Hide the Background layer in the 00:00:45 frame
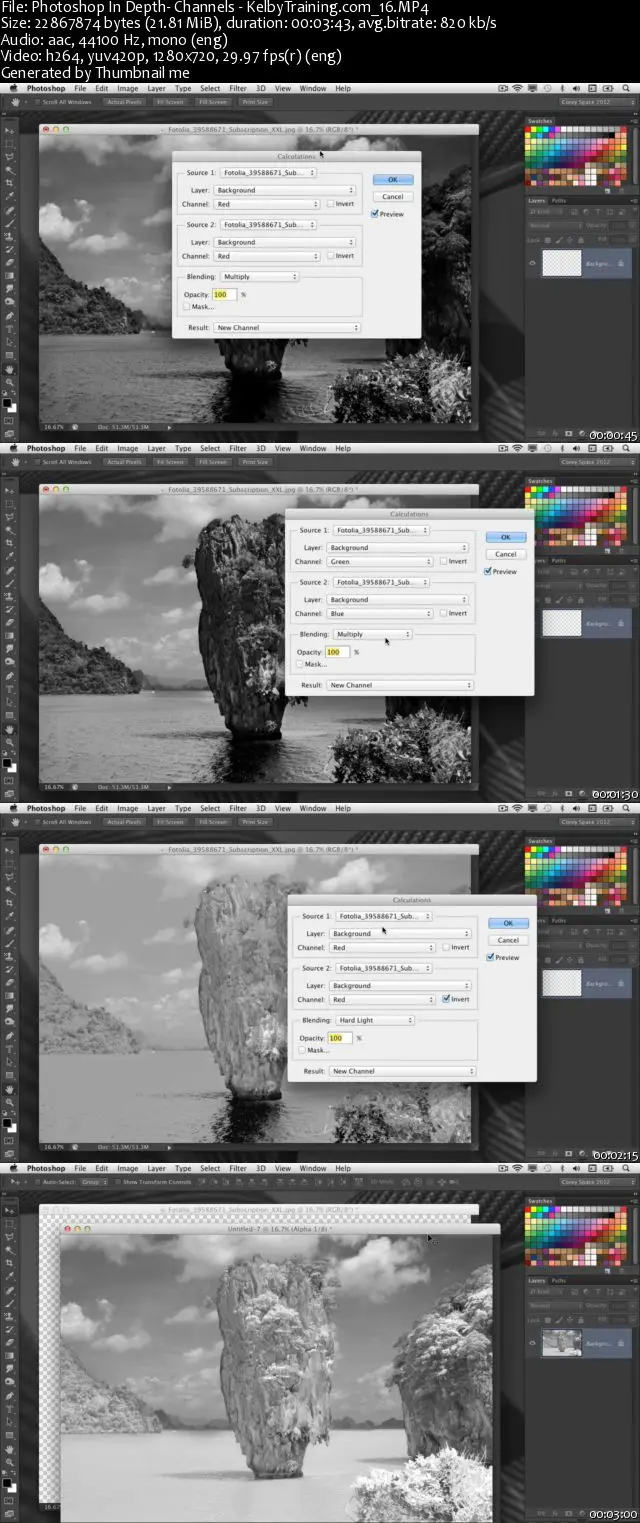Screen dimensions: 640x1523 point(532,263)
